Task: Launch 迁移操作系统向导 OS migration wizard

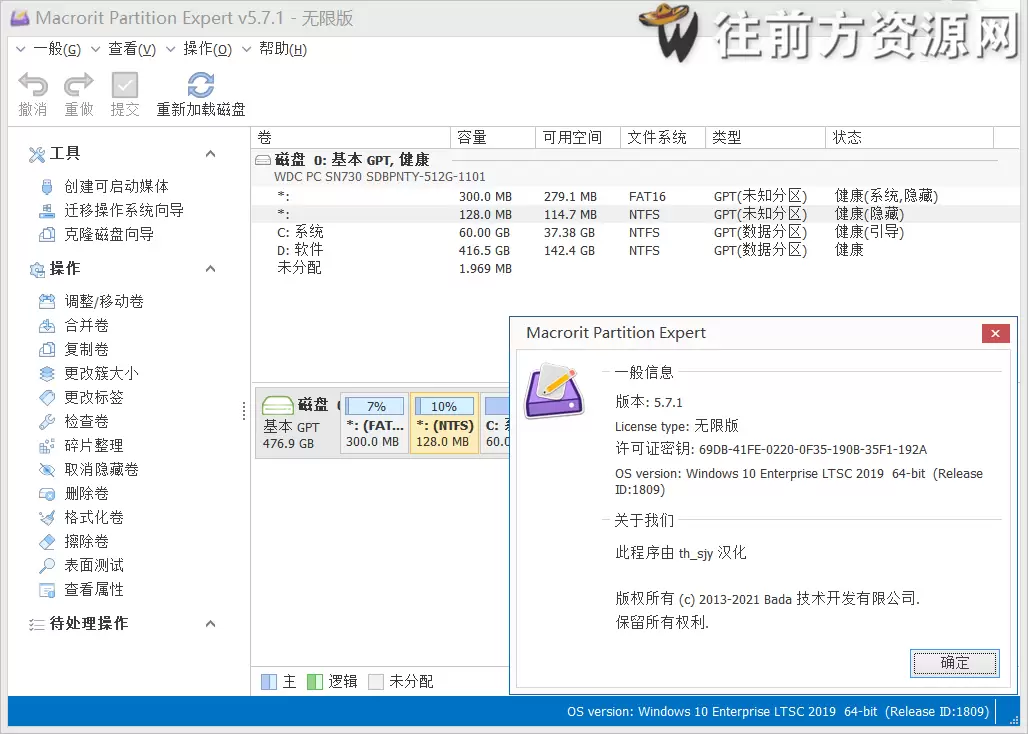Action: pyautogui.click(x=123, y=210)
